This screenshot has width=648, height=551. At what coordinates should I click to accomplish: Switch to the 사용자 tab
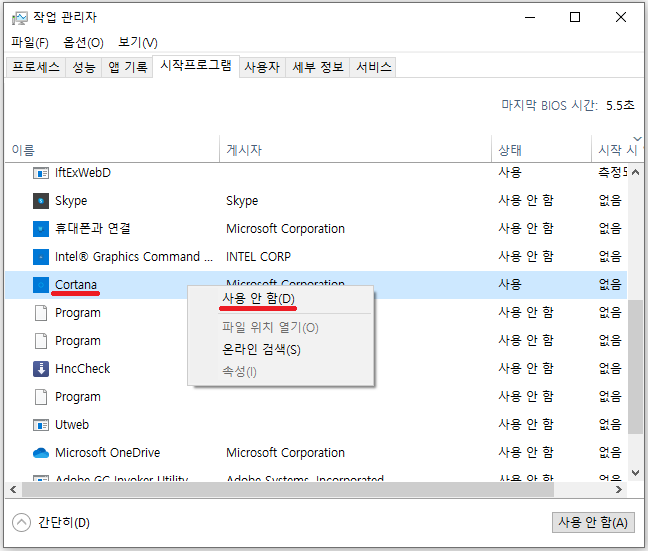click(x=262, y=67)
